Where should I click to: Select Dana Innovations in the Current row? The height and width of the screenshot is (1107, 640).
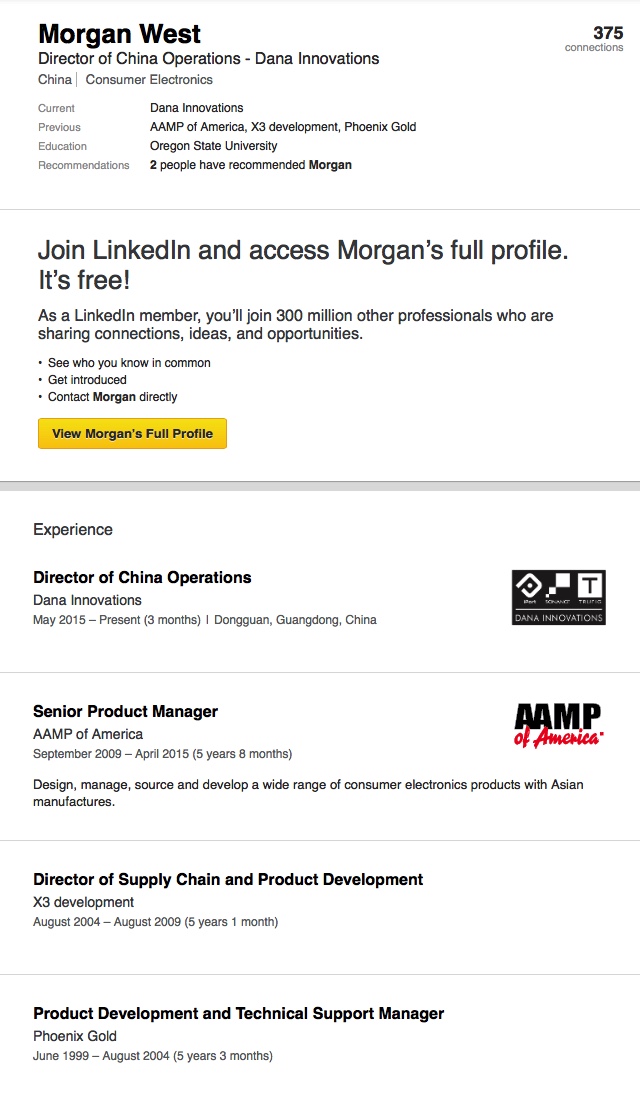click(196, 108)
